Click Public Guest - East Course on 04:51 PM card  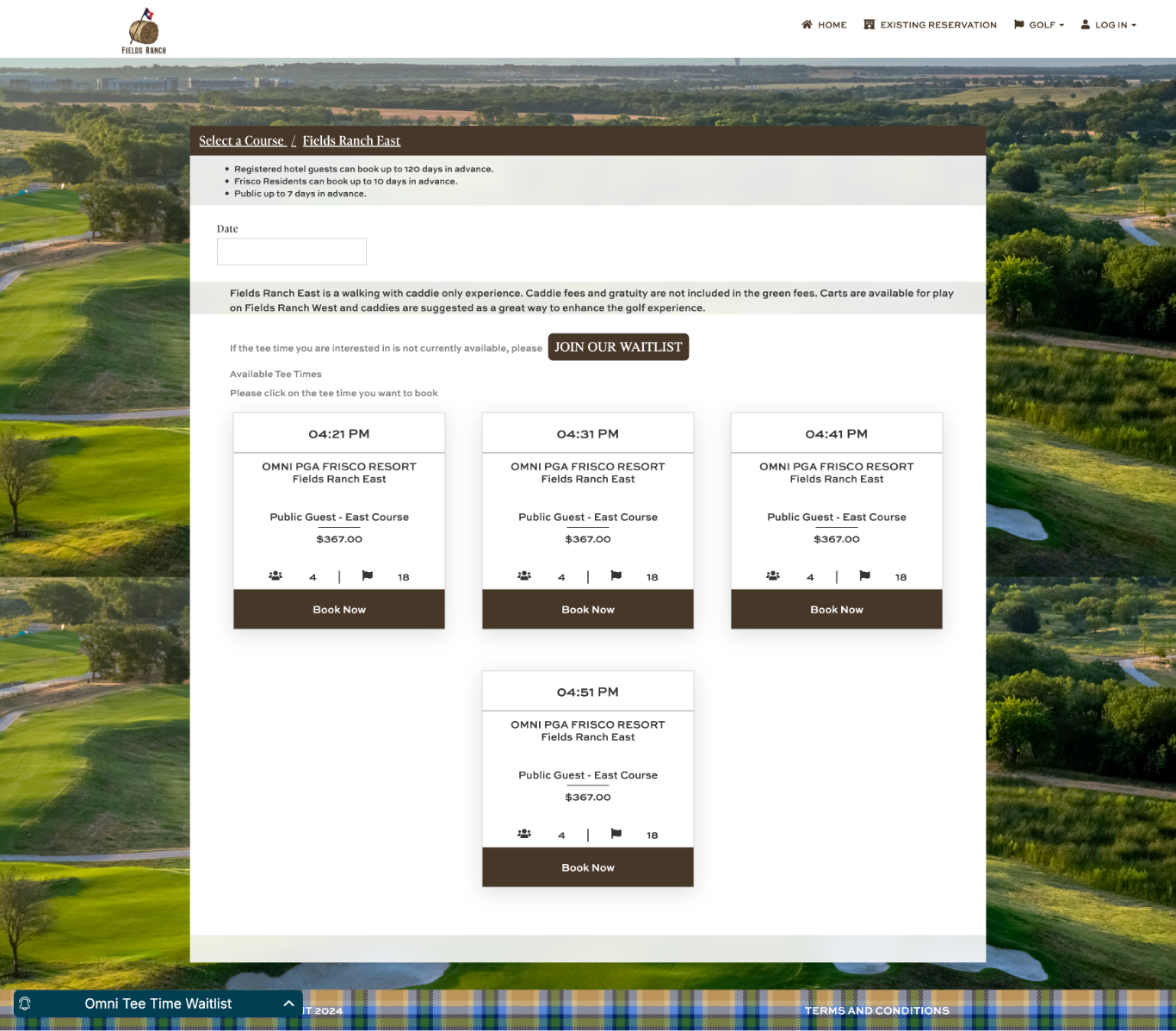[x=588, y=775]
